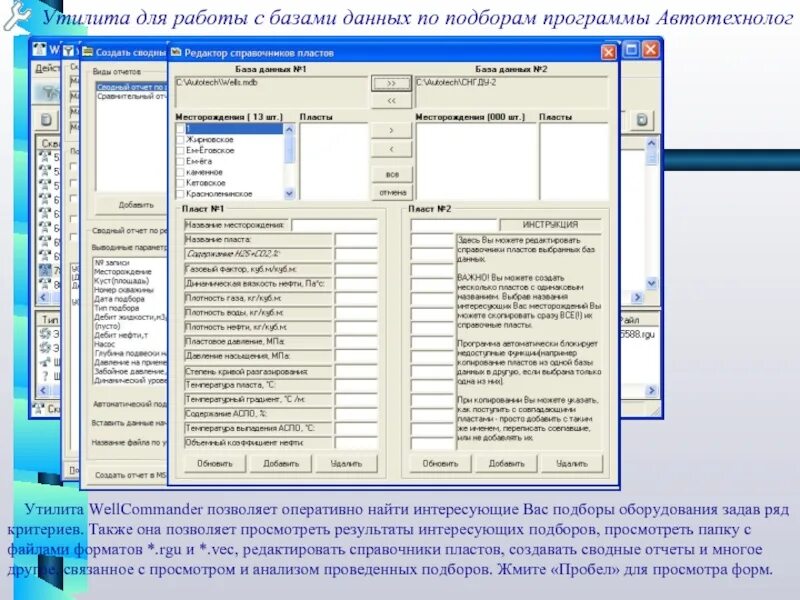
Task: Select Сравнительный отчет in Виды отчетов list
Action: tap(132, 96)
